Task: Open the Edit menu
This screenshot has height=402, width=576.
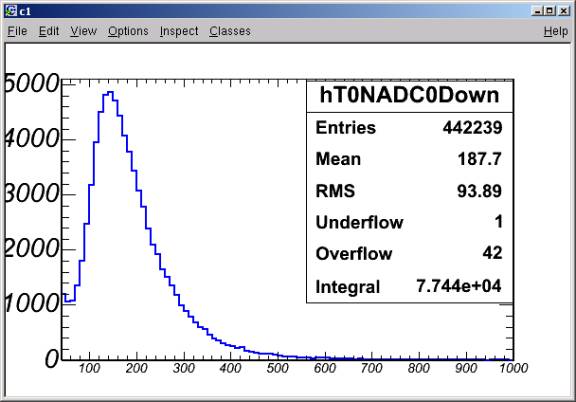Action: click(x=49, y=31)
